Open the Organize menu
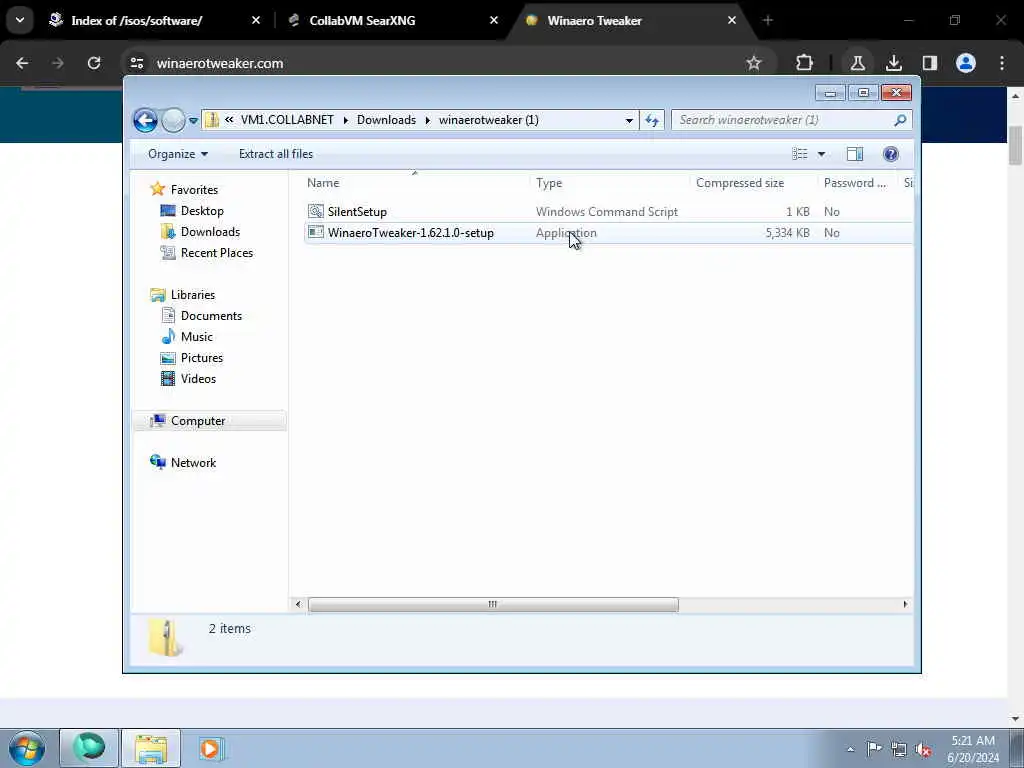The height and width of the screenshot is (768, 1024). pyautogui.click(x=178, y=153)
